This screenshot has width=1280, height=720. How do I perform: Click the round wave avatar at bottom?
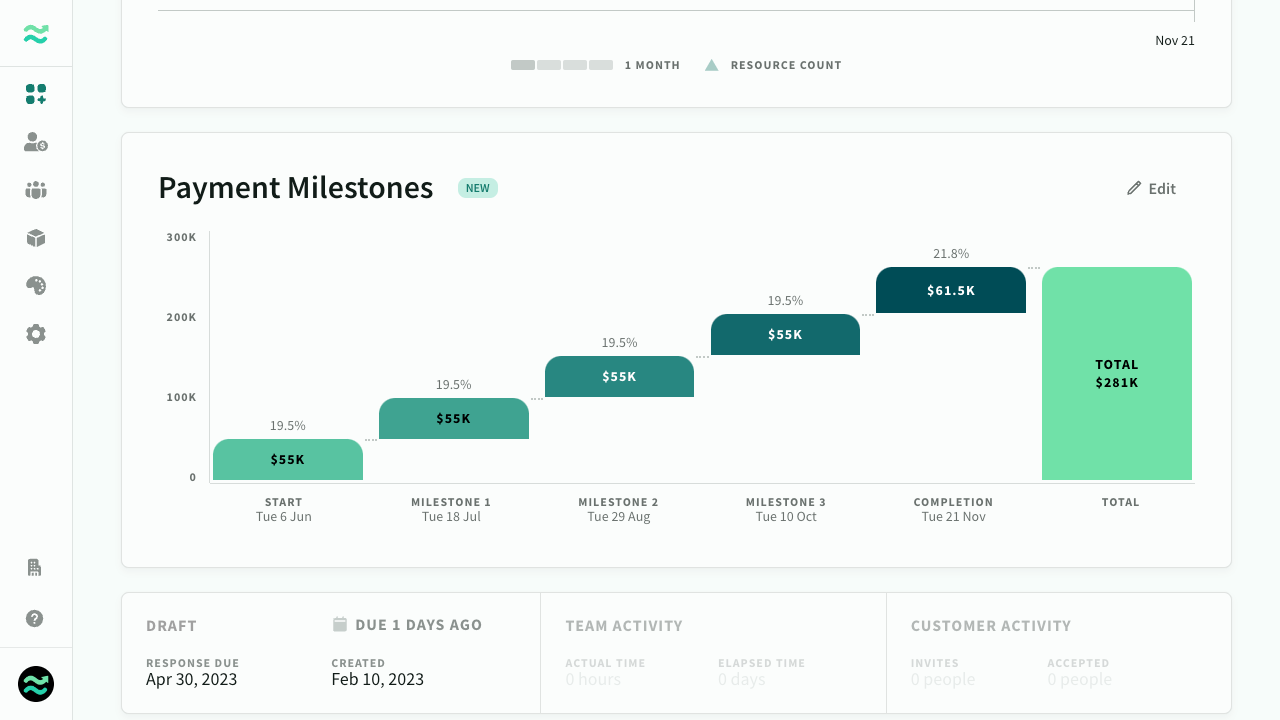(x=36, y=684)
